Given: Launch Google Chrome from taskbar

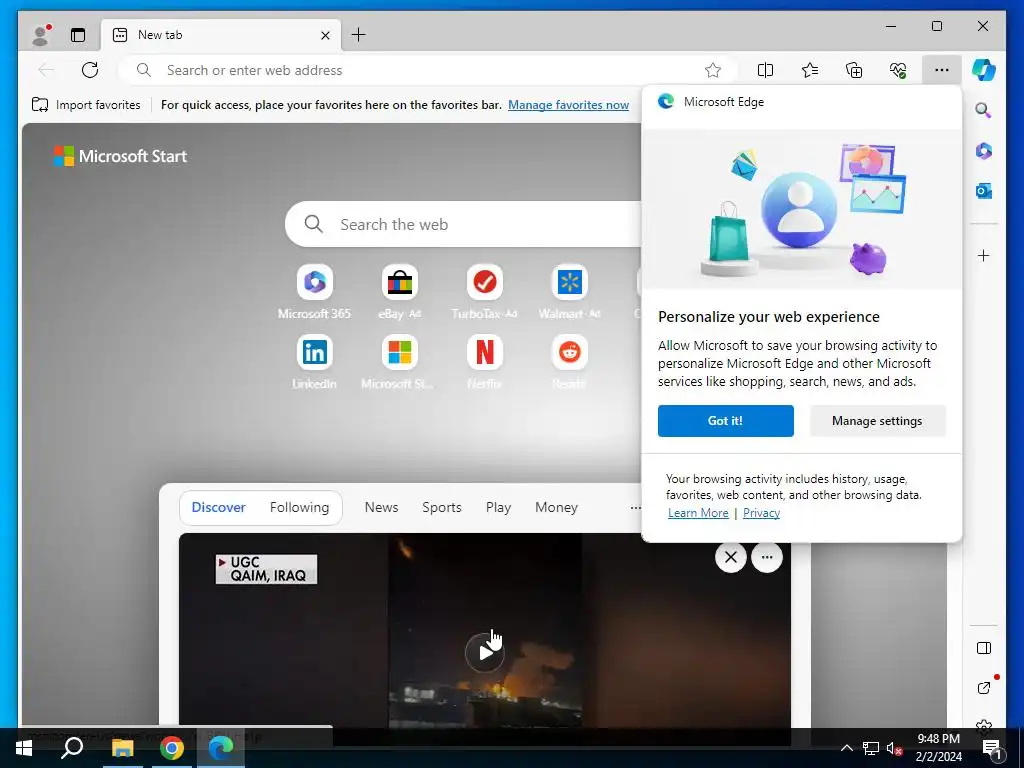Looking at the screenshot, I should tap(172, 748).
